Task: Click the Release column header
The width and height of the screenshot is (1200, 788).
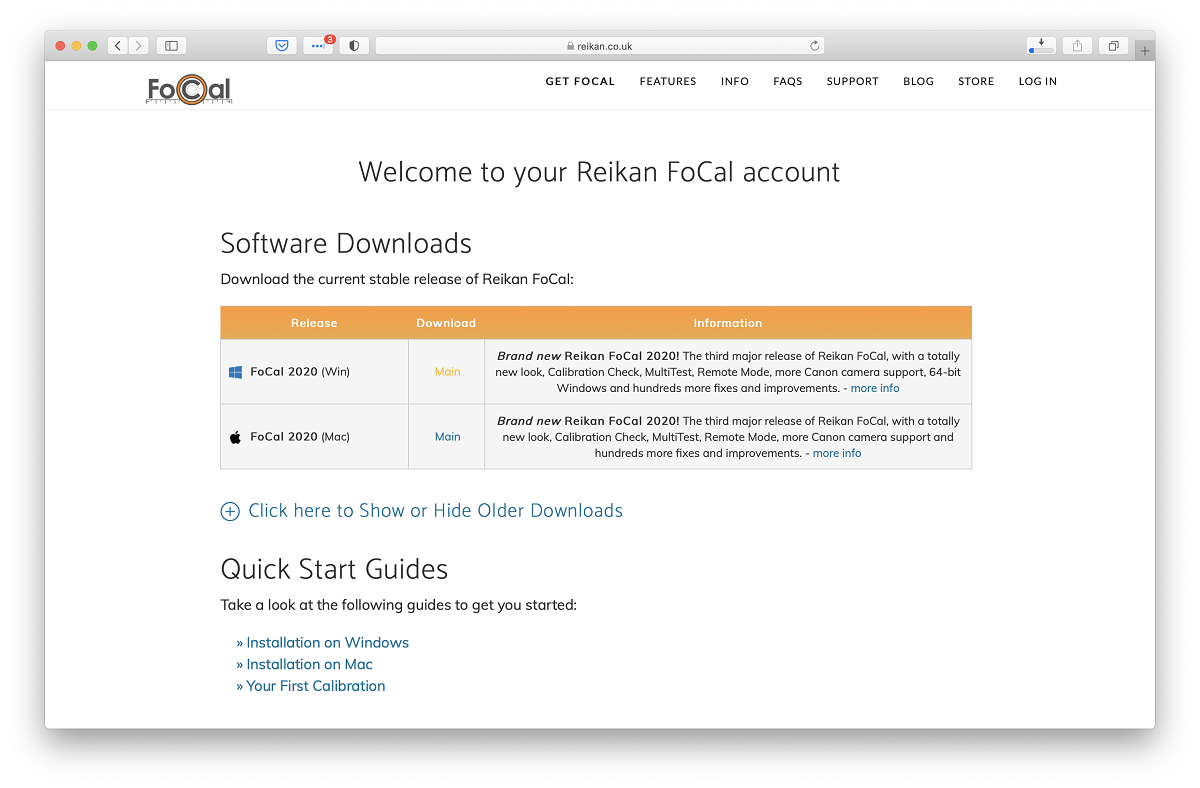Action: pos(314,323)
